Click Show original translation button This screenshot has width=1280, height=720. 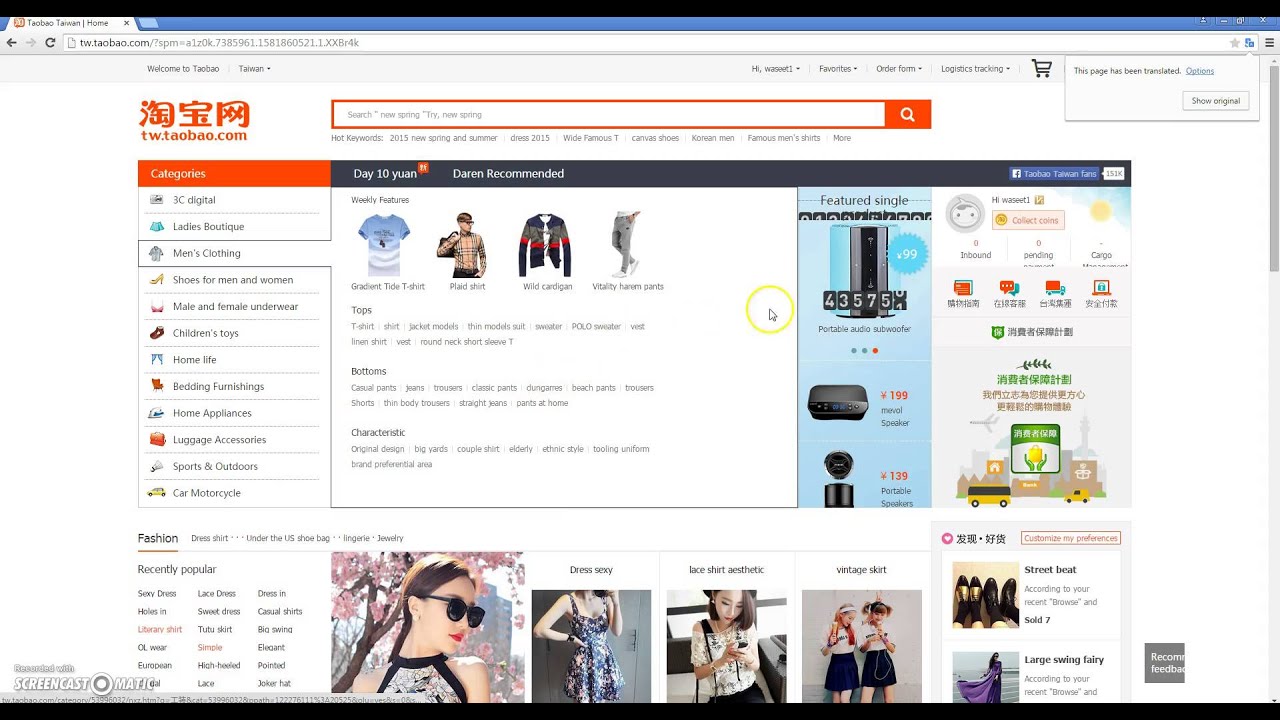[1215, 101]
